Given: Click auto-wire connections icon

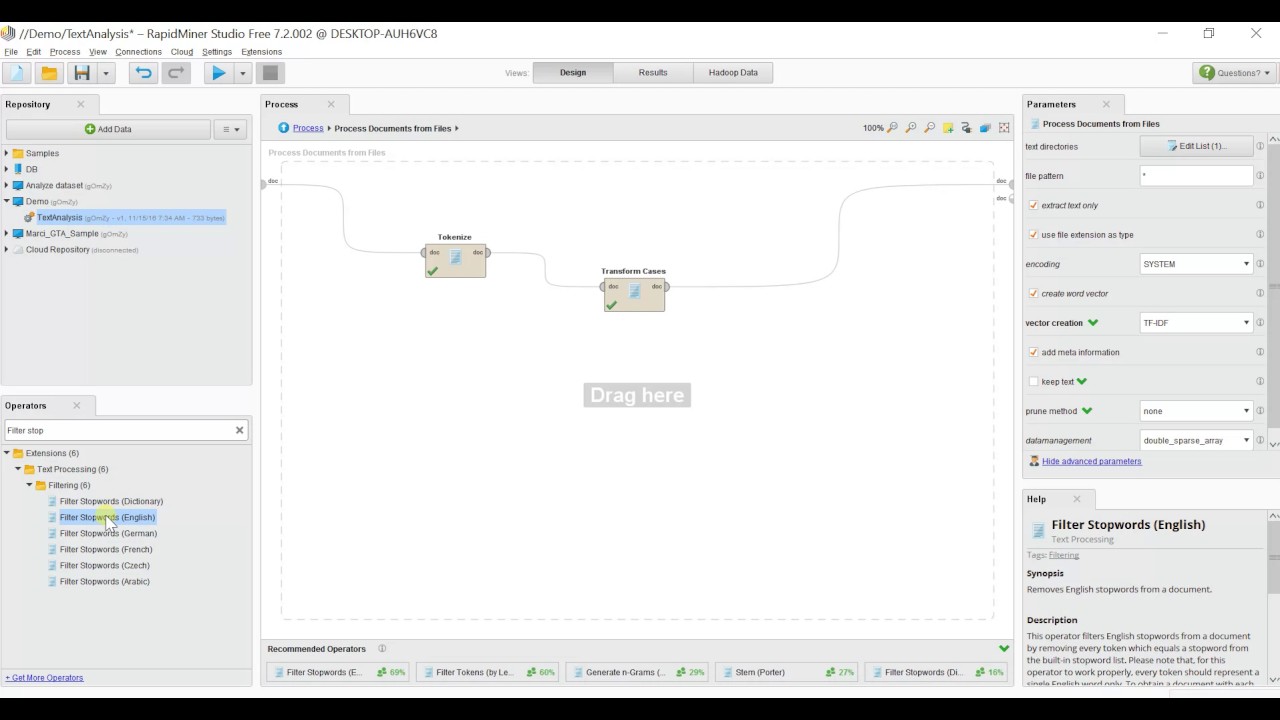Looking at the screenshot, I should 967,128.
